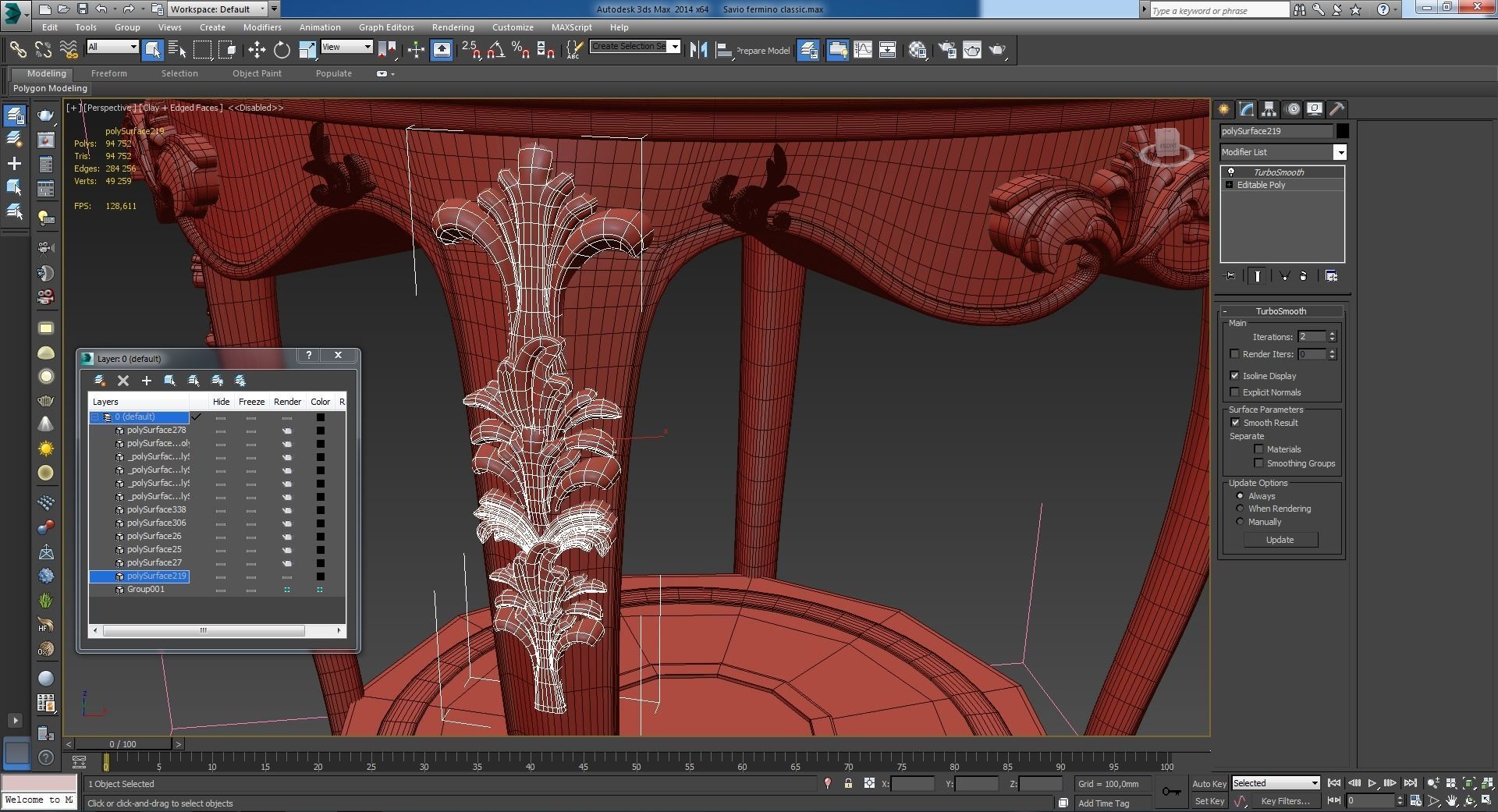The image size is (1498, 812).
Task: Click Configure Modifier Sets icon
Action: [x=1332, y=276]
